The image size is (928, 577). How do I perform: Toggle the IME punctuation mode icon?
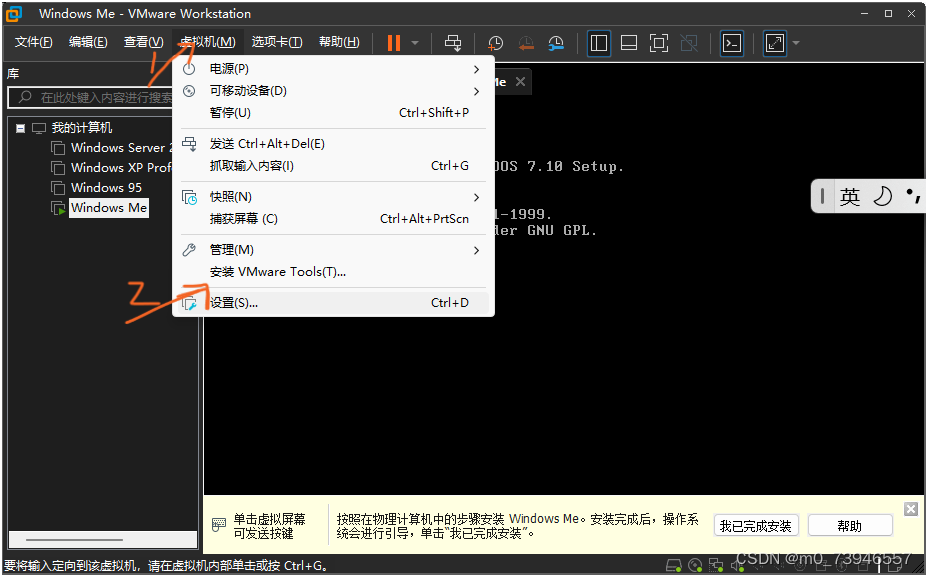[x=913, y=196]
